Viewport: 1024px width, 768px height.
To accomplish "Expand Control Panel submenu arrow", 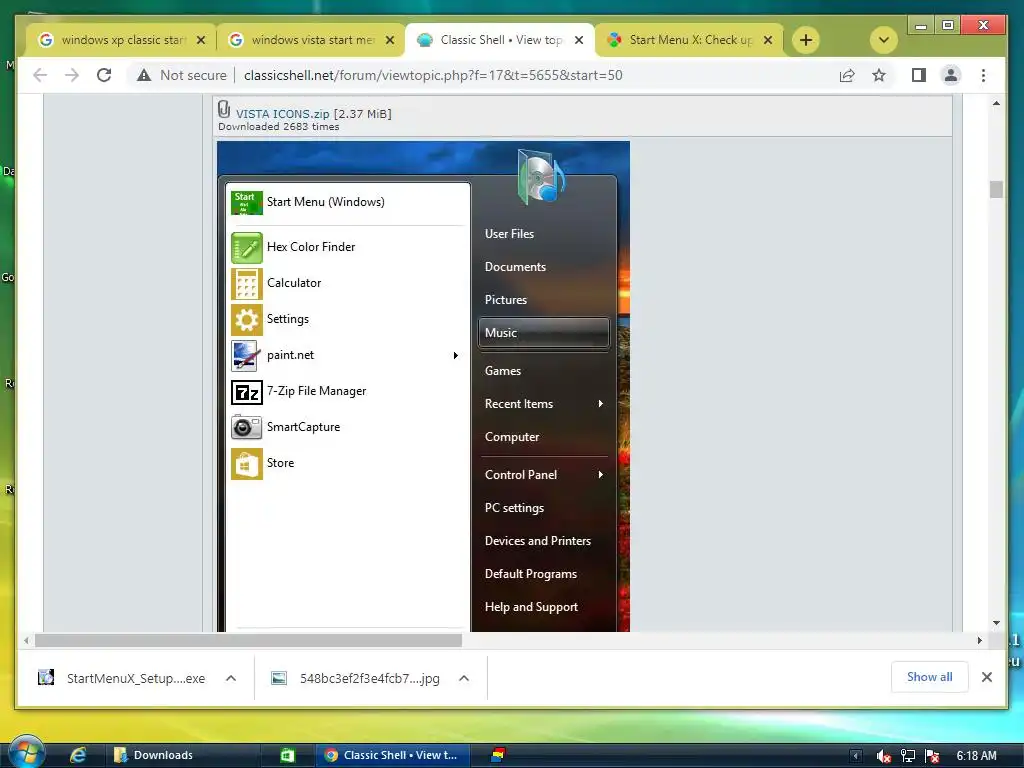I will (601, 475).
